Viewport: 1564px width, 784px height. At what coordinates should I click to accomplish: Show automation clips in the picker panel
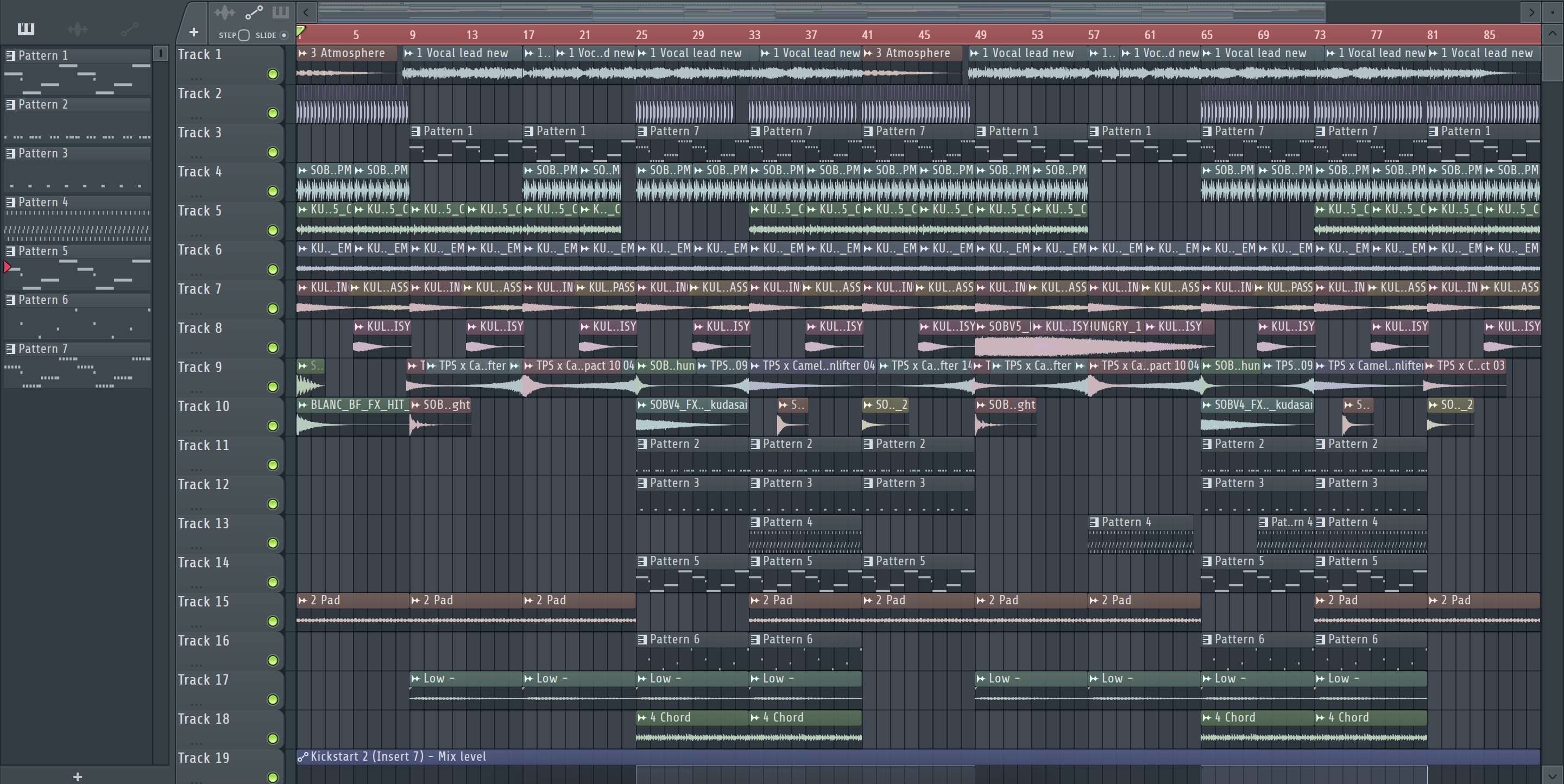[x=129, y=29]
